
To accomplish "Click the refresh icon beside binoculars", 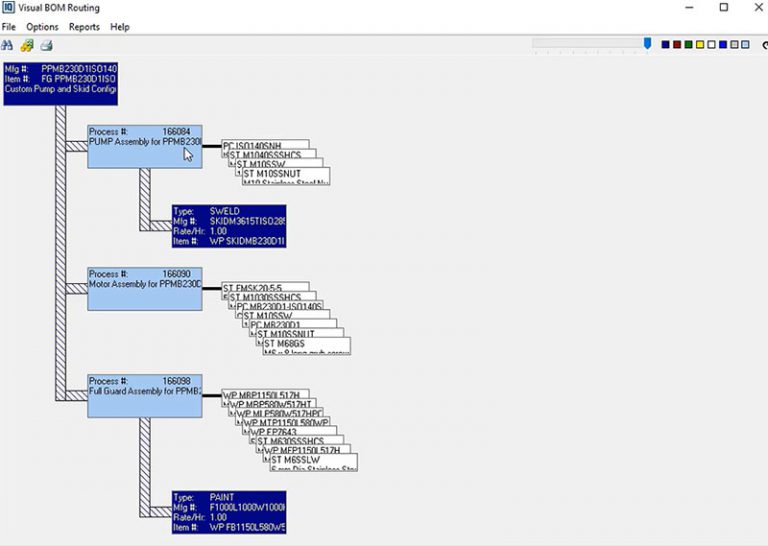I will (27, 45).
